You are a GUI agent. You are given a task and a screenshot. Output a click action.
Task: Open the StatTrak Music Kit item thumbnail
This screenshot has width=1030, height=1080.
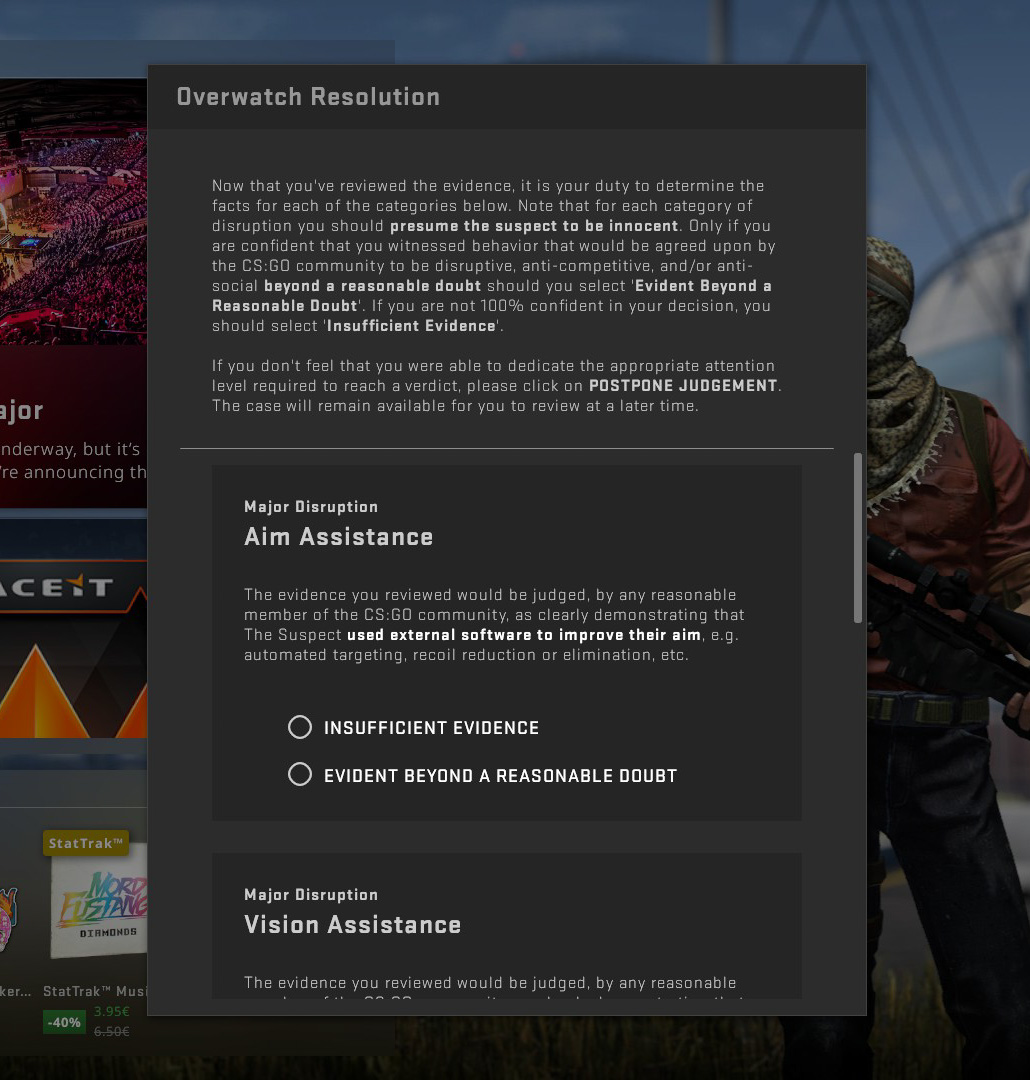pos(99,899)
